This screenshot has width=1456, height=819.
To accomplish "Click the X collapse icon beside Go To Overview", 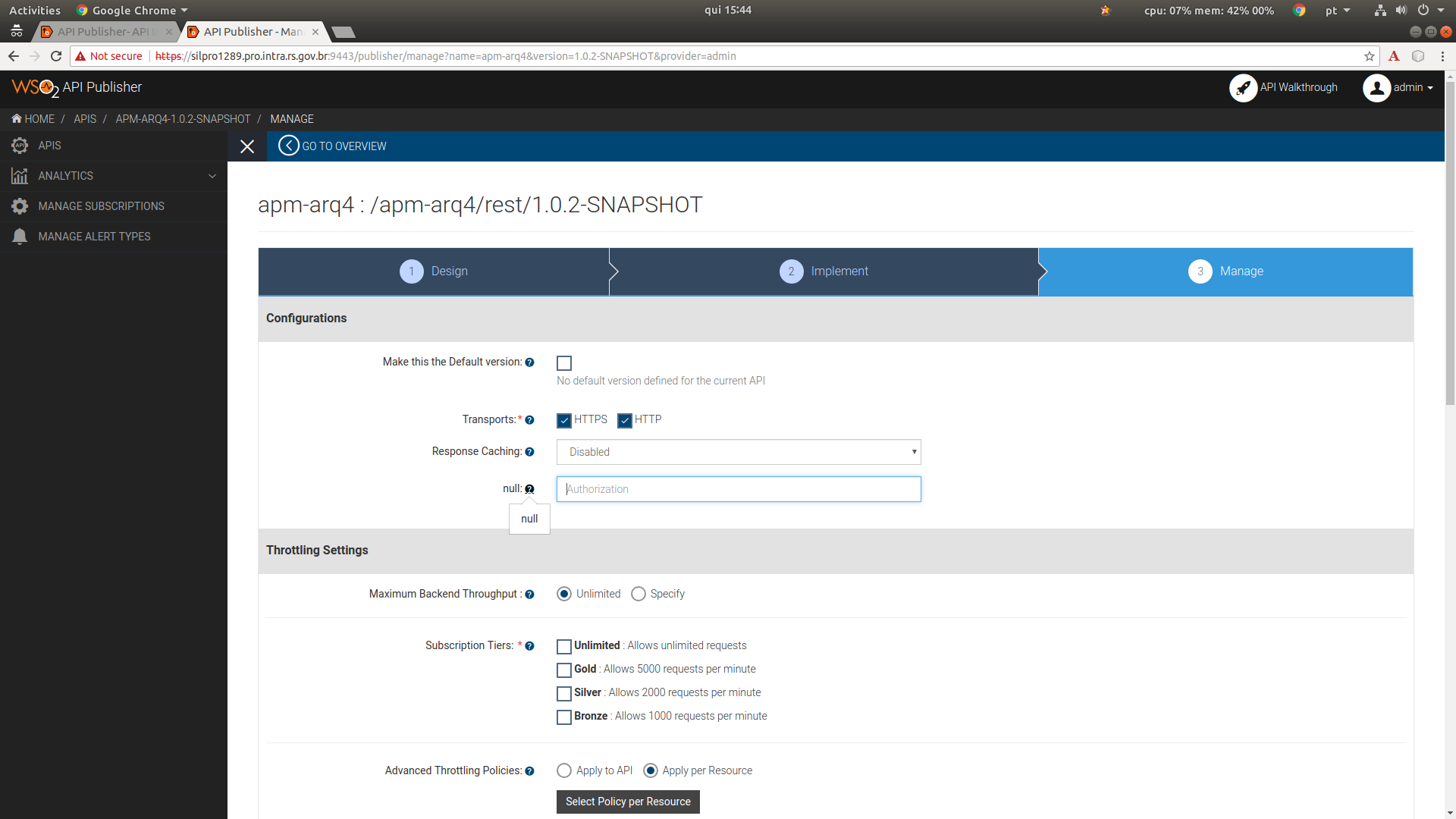I will tap(247, 146).
